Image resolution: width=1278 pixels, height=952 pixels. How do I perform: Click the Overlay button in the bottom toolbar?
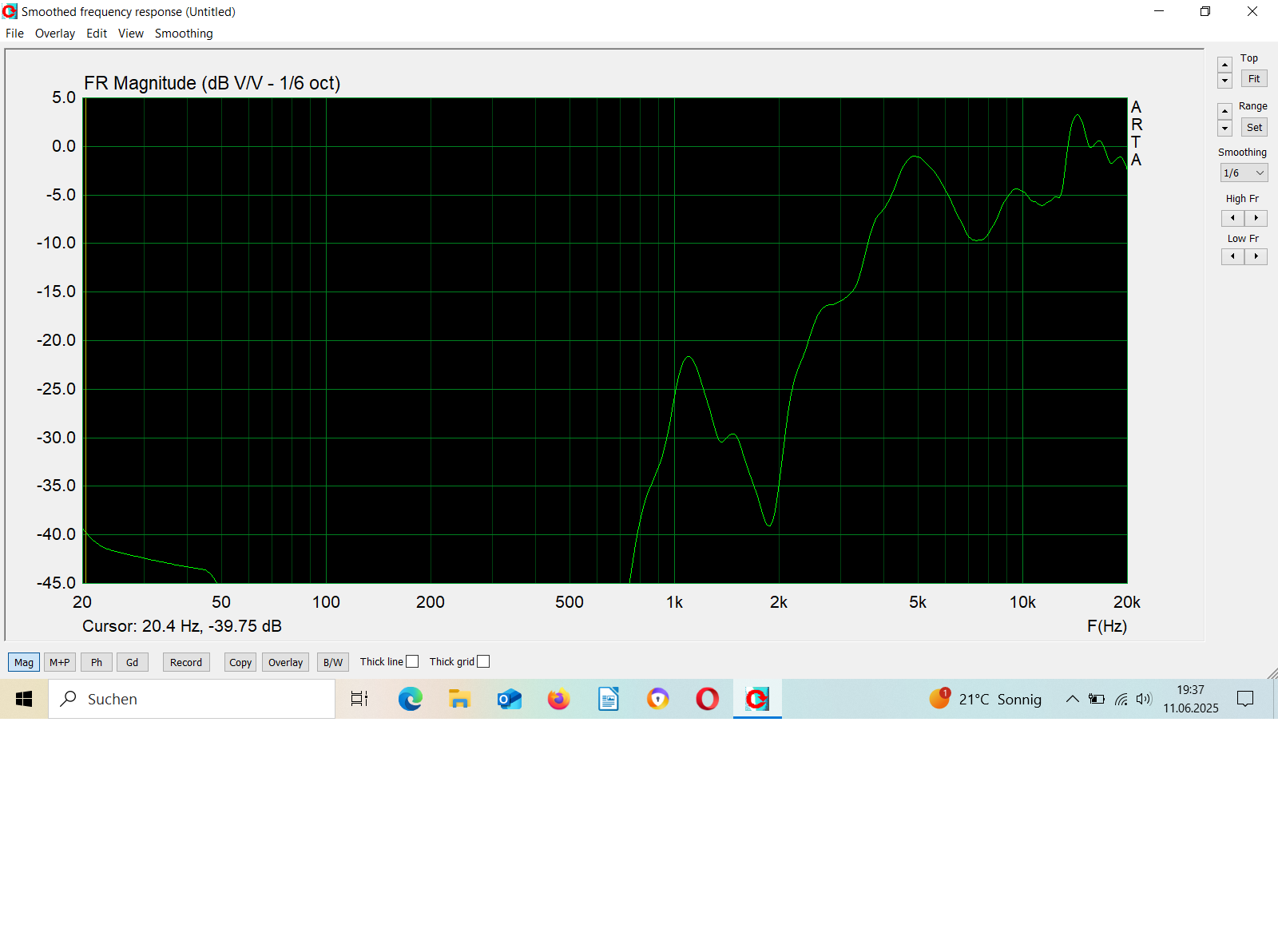pyautogui.click(x=285, y=662)
